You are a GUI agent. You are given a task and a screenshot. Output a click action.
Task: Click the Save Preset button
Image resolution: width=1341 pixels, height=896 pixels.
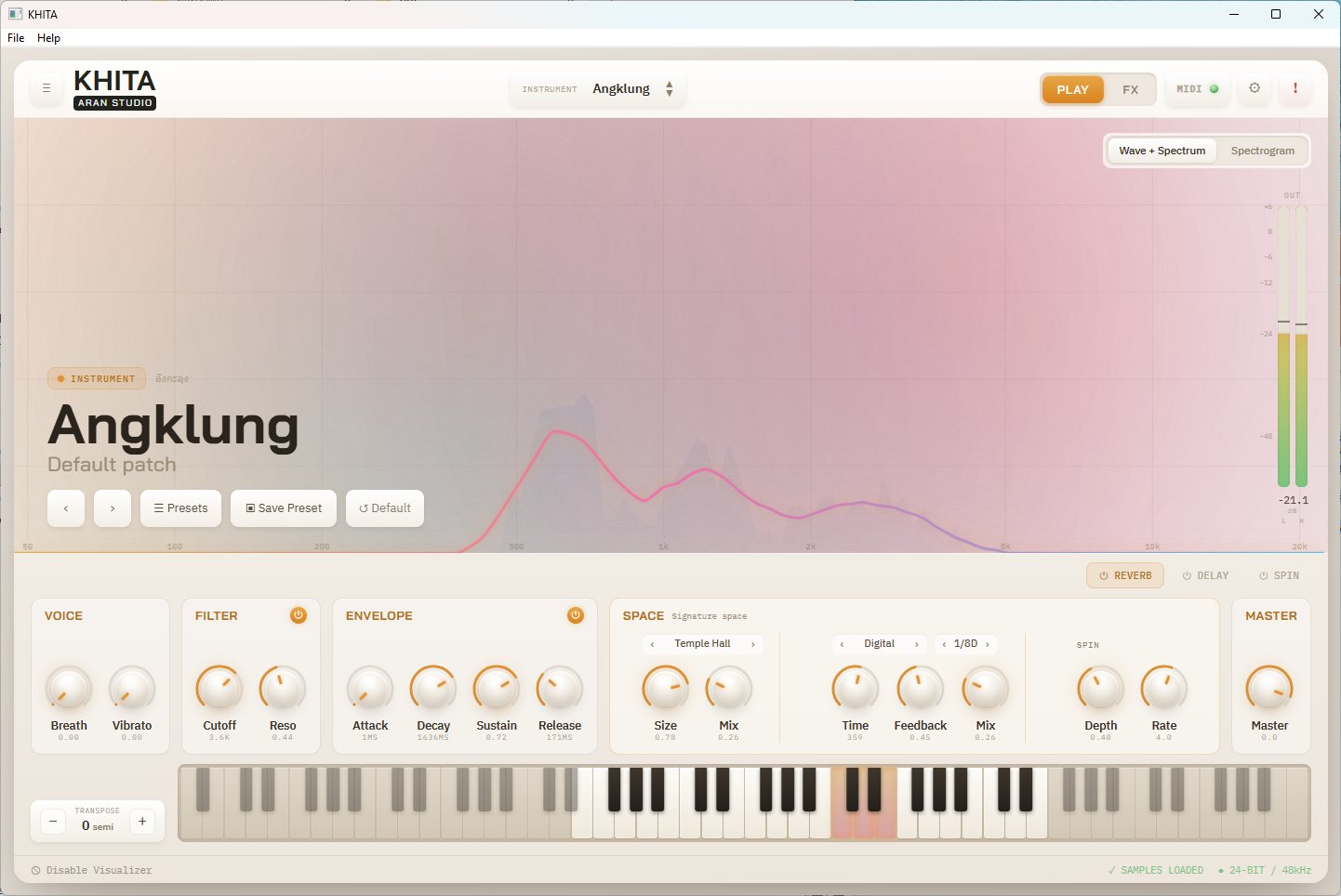coord(284,508)
